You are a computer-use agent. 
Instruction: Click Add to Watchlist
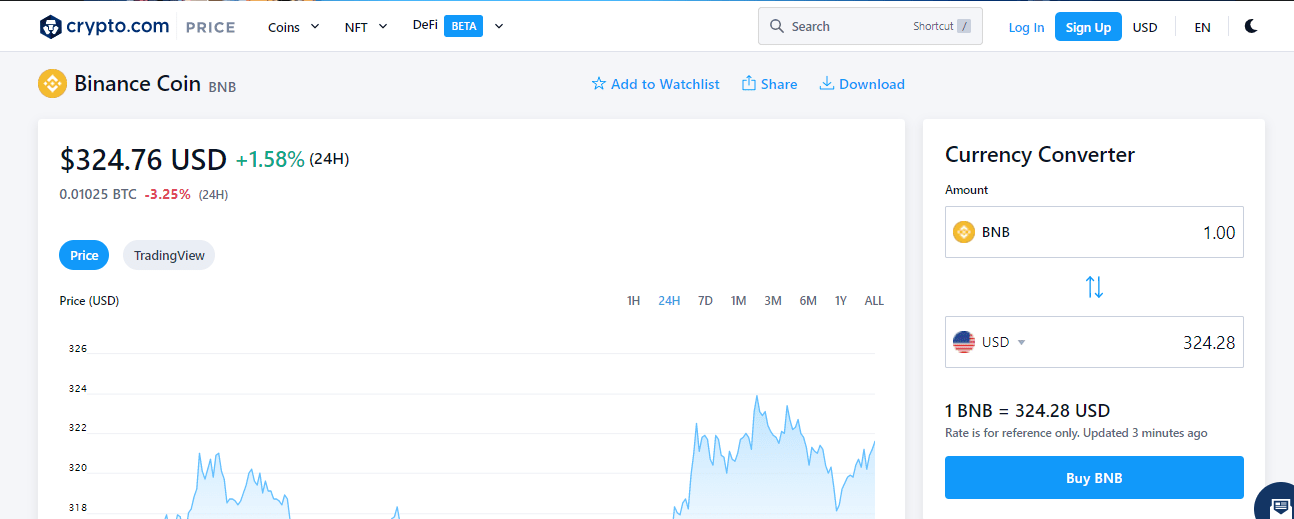click(655, 84)
